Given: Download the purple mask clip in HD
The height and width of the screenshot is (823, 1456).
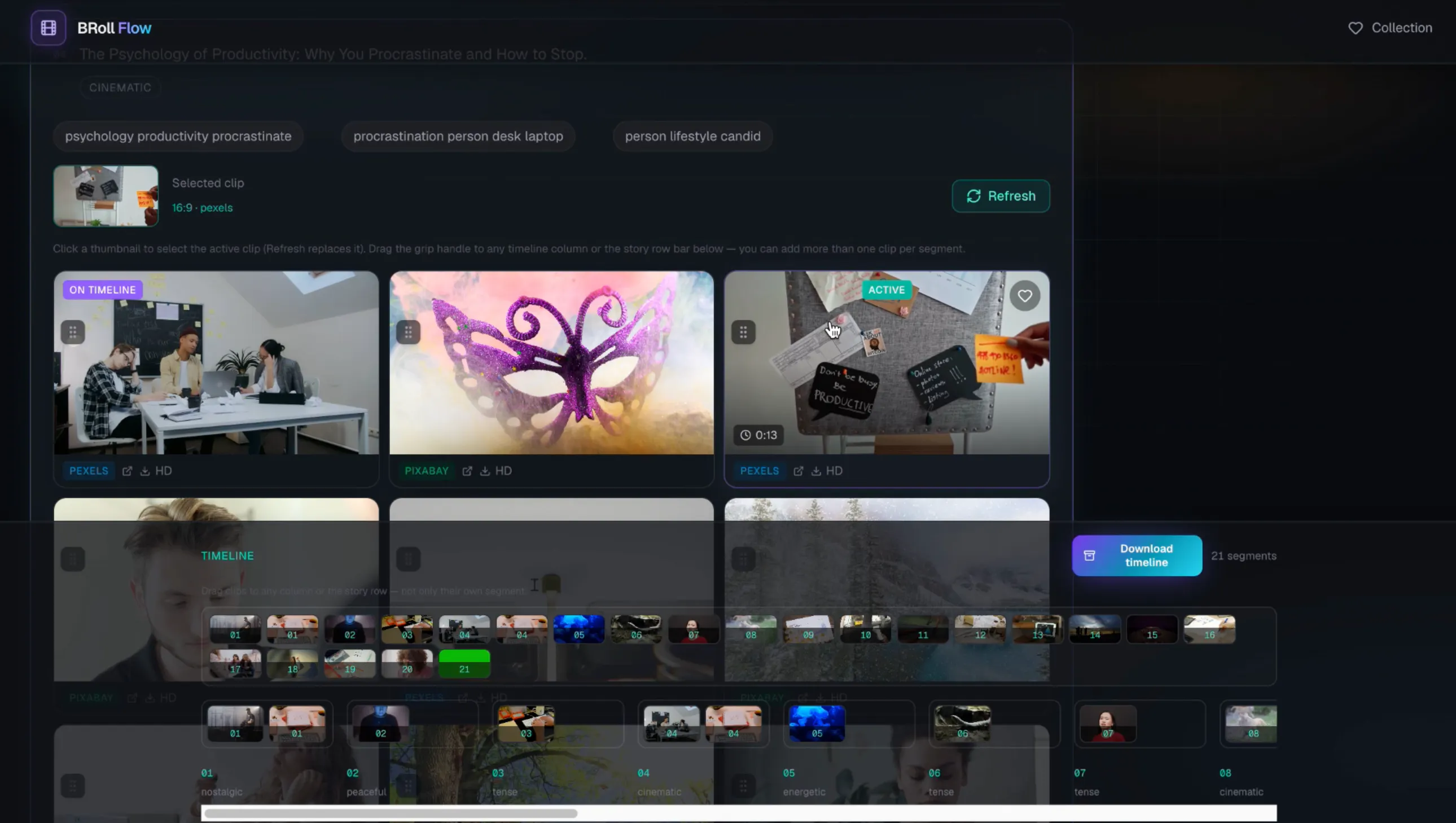Looking at the screenshot, I should [x=496, y=471].
